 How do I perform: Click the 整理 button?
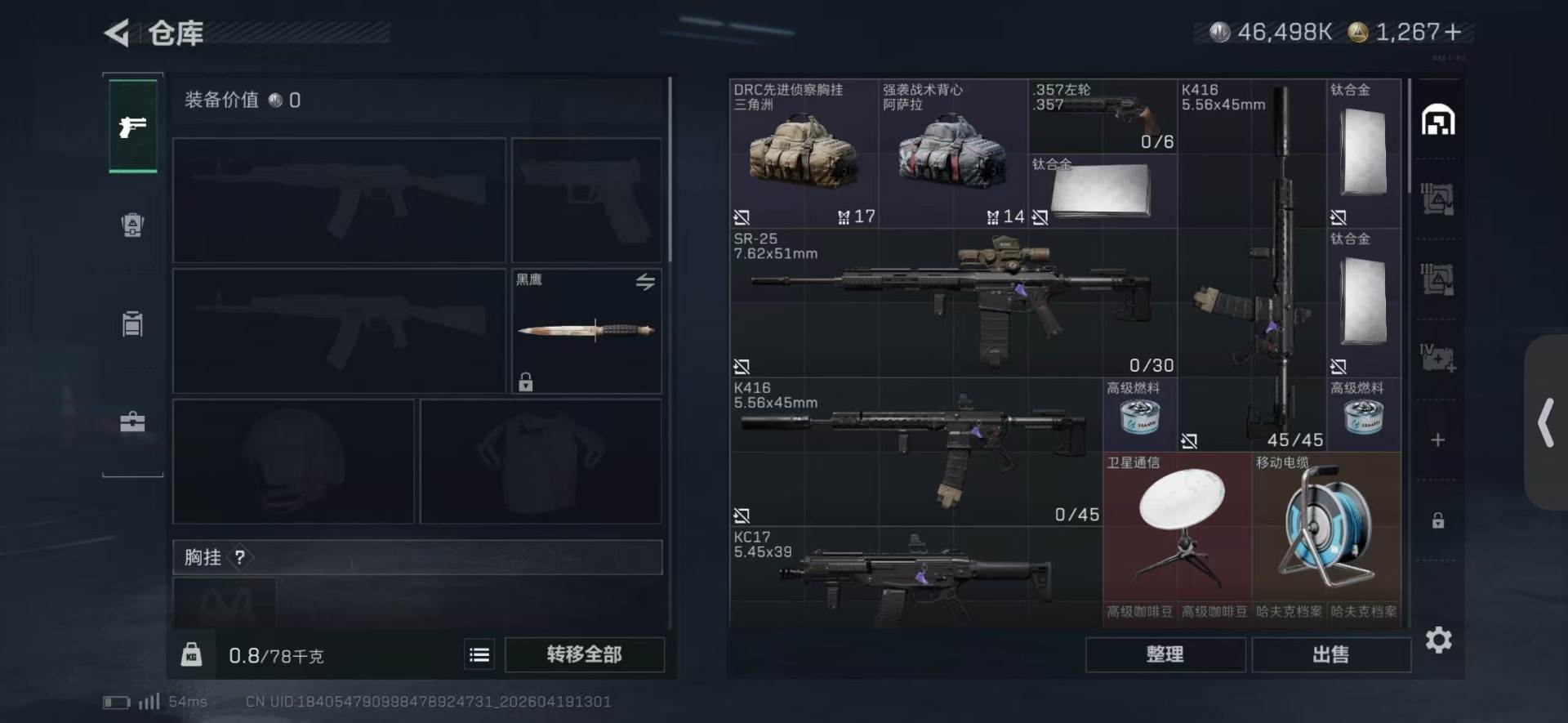tap(1165, 654)
